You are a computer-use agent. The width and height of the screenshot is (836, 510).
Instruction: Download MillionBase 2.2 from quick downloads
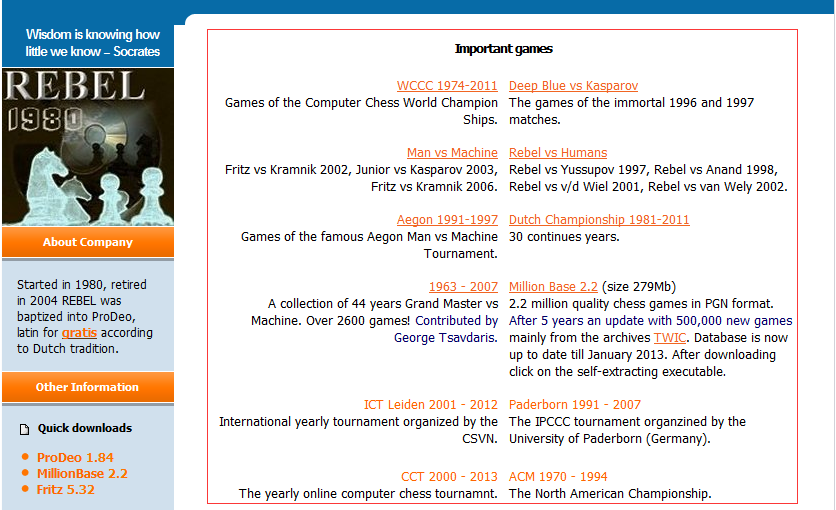[x=82, y=474]
